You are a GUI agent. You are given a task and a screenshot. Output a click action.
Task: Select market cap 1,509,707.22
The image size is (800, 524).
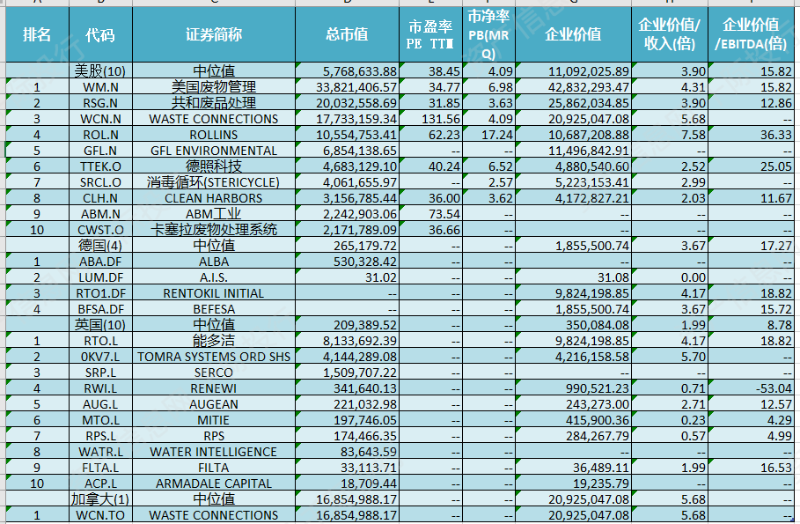pyautogui.click(x=347, y=372)
